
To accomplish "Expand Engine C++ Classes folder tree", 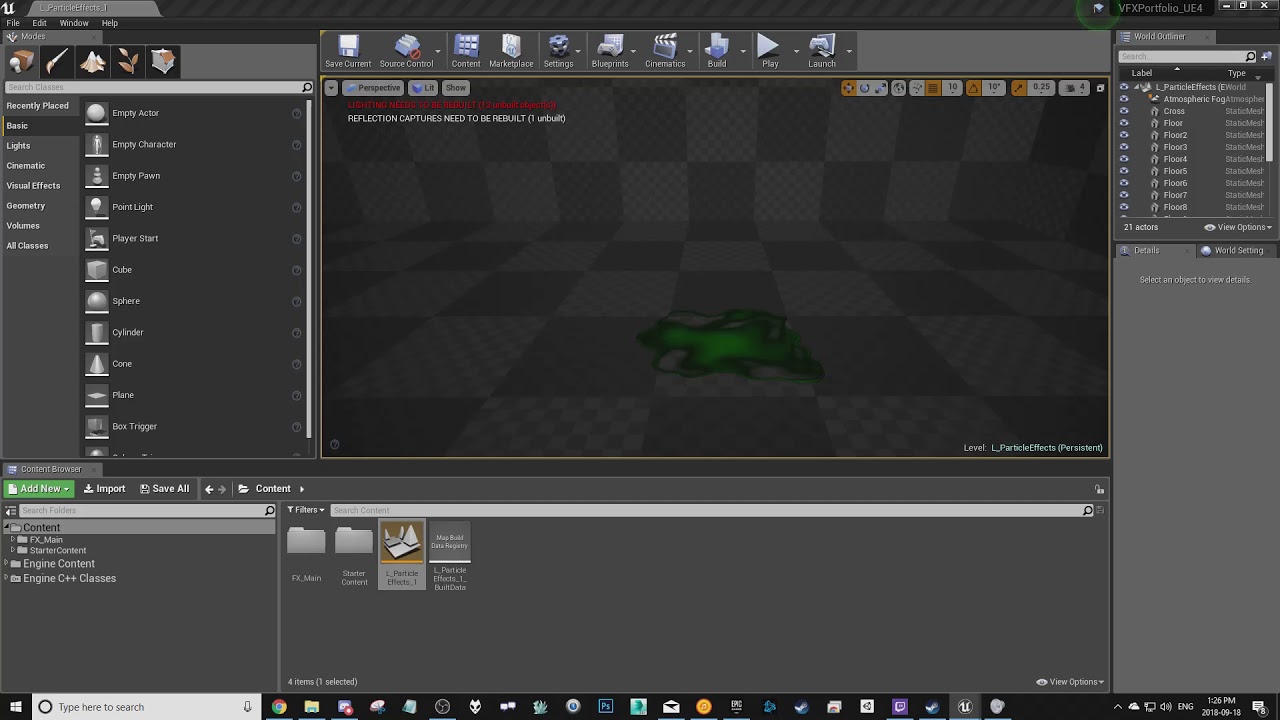I will pyautogui.click(x=6, y=579).
